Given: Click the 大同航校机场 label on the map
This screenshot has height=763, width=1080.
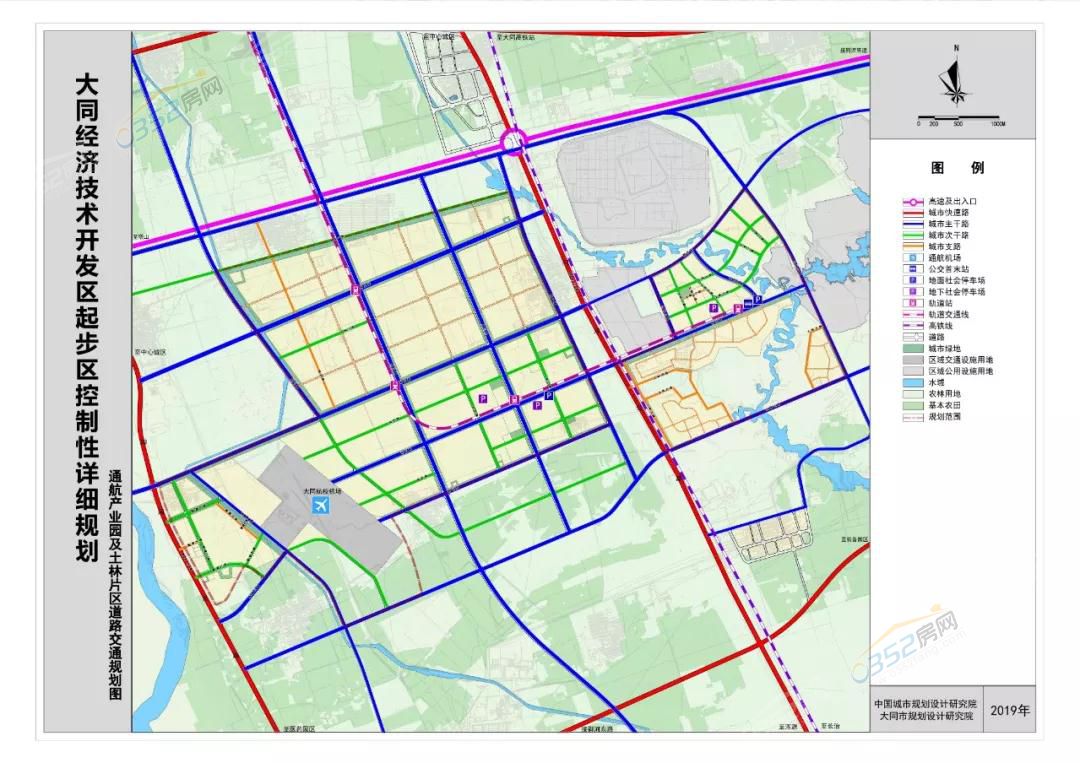Looking at the screenshot, I should (x=321, y=491).
